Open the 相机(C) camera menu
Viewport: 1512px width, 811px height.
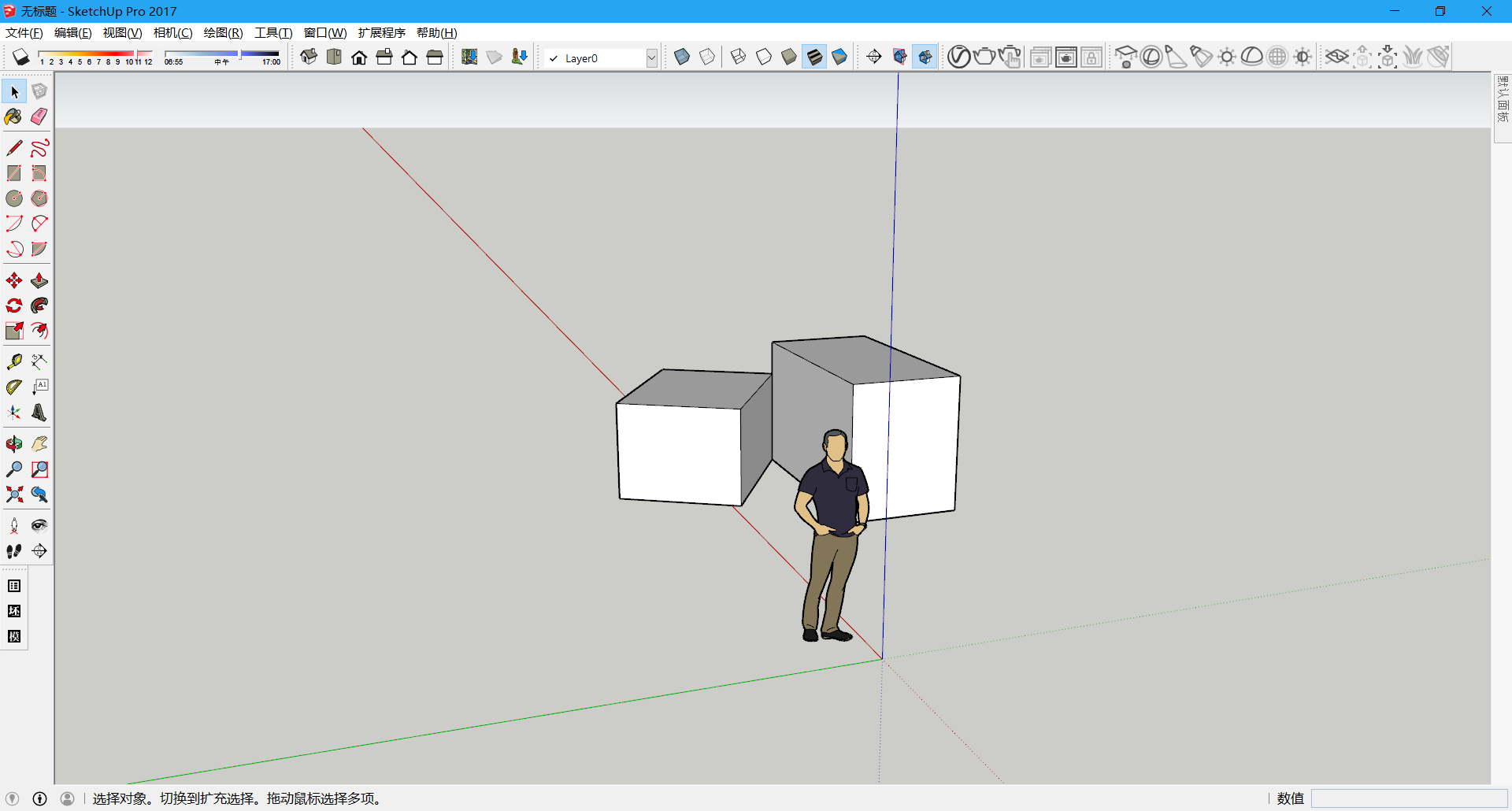172,32
